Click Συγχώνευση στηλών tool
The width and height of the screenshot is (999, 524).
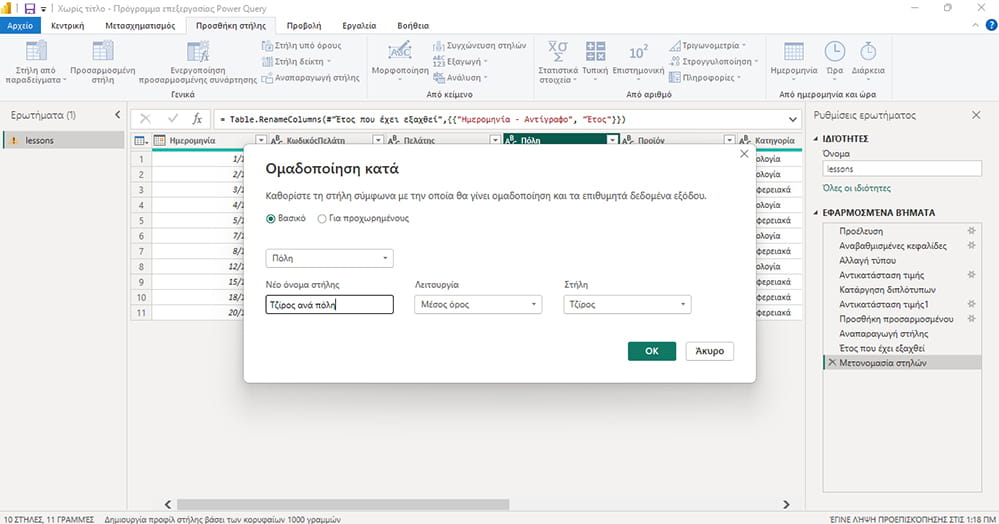tap(480, 46)
